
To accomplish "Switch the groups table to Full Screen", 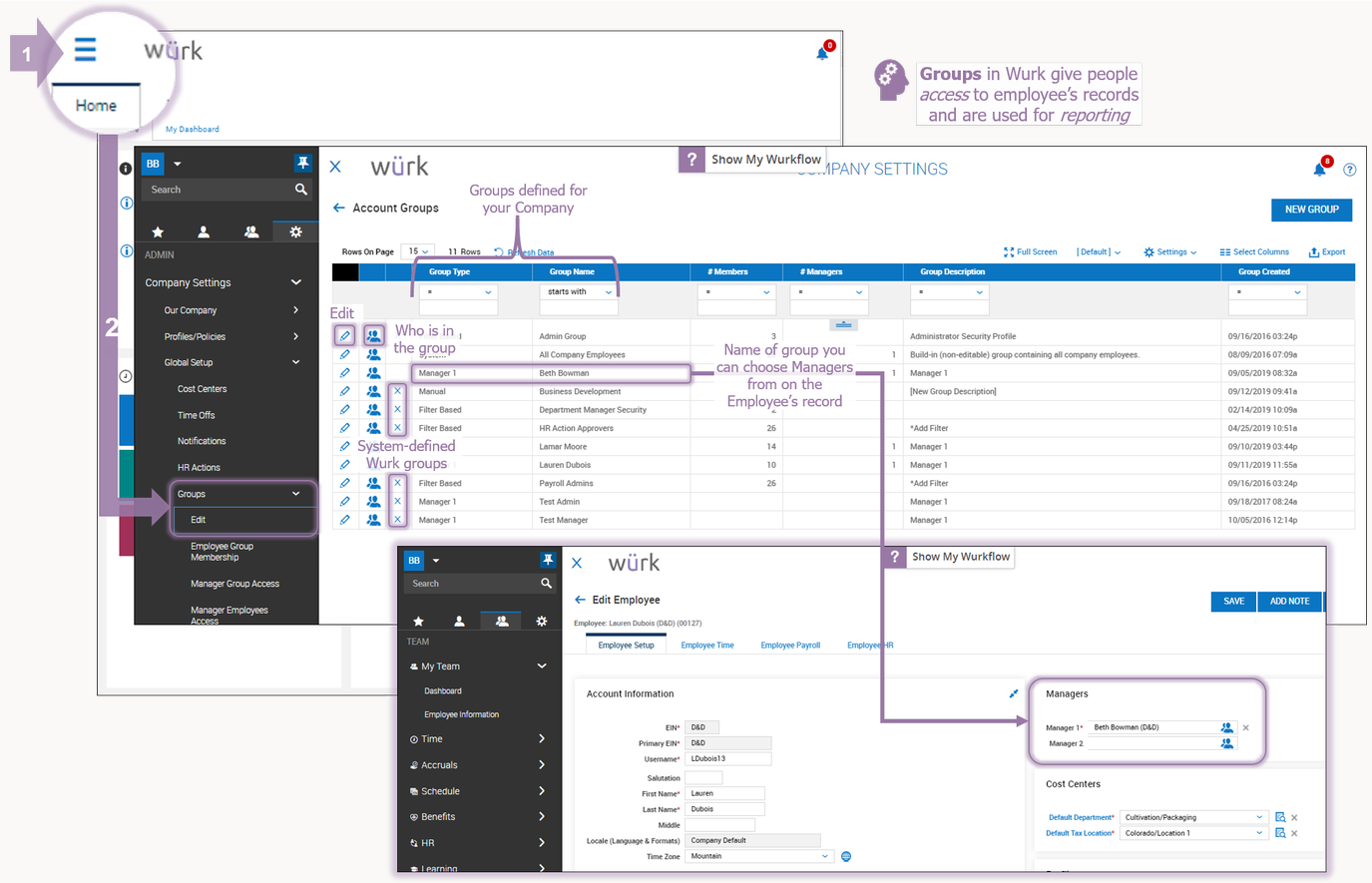I will 1030,252.
